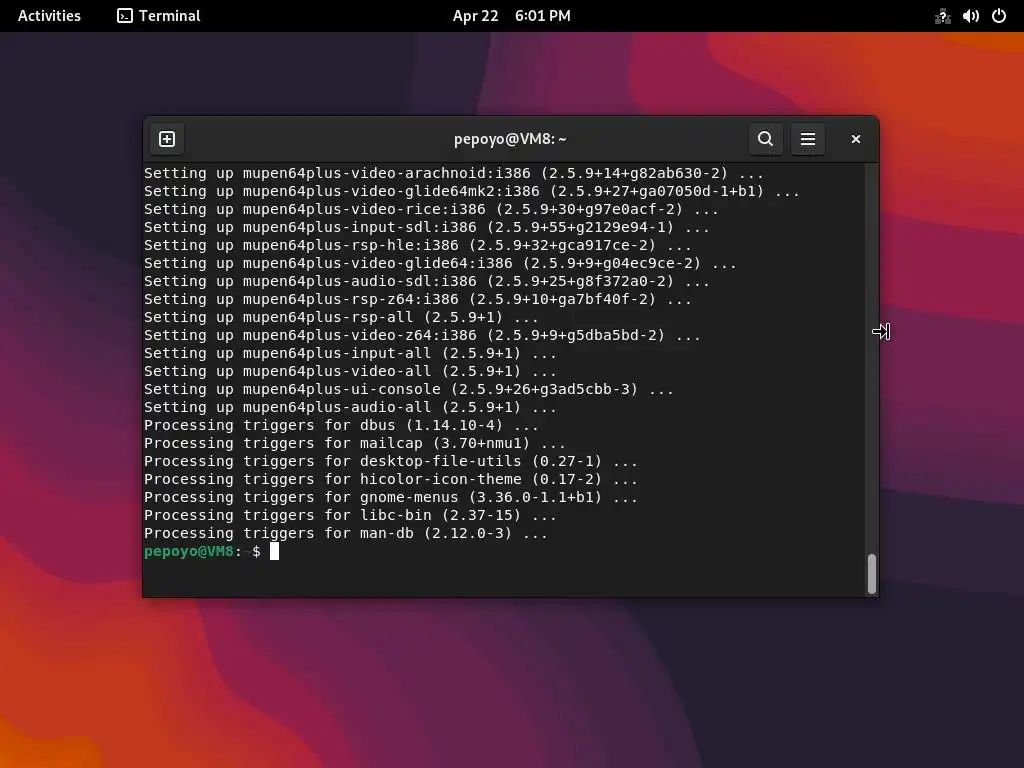Click the mupen64plus-audio-all line
Viewport: 1024px width, 768px height.
[x=351, y=407]
